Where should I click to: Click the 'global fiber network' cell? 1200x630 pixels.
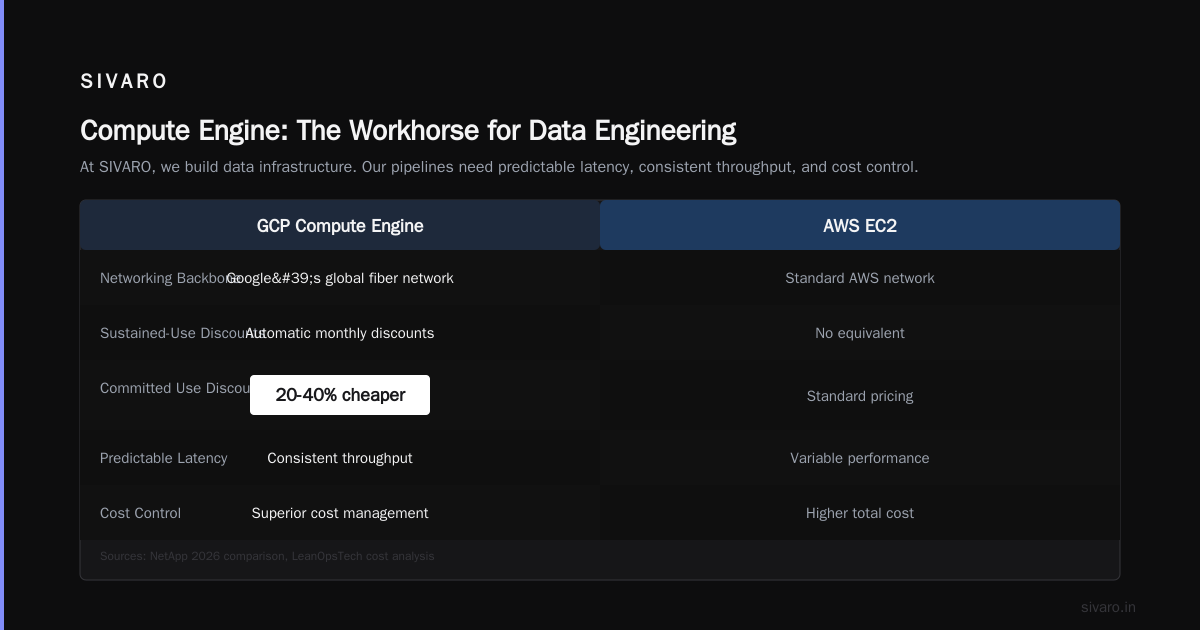coord(340,278)
